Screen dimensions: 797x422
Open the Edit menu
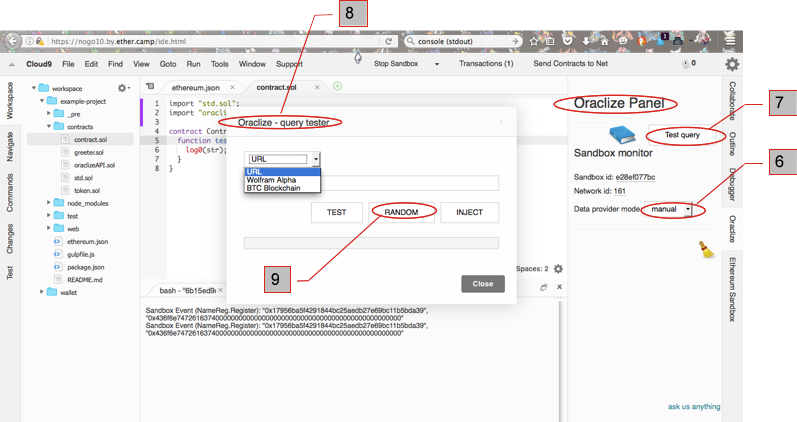pos(91,64)
